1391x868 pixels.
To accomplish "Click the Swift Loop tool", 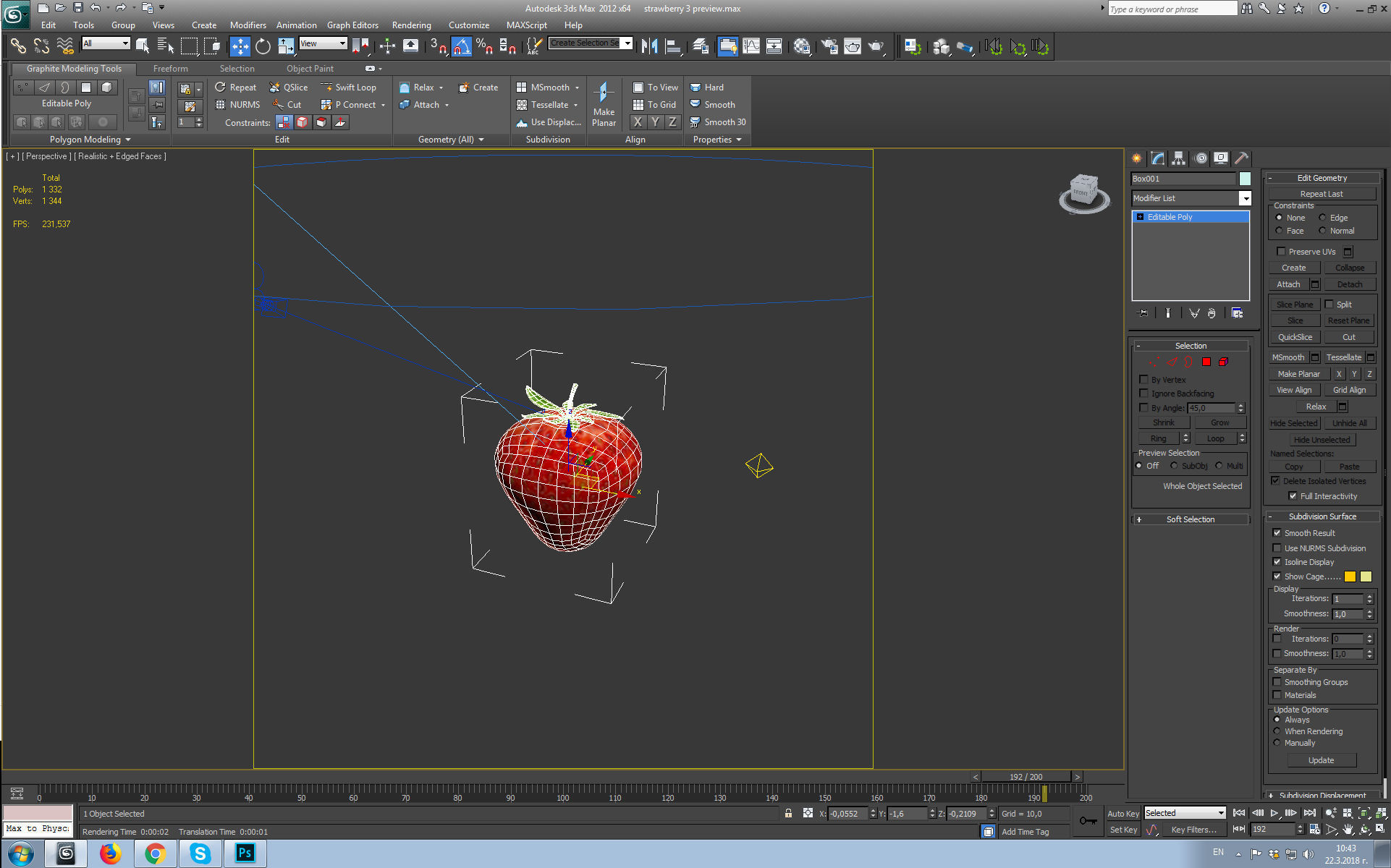I will [348, 88].
